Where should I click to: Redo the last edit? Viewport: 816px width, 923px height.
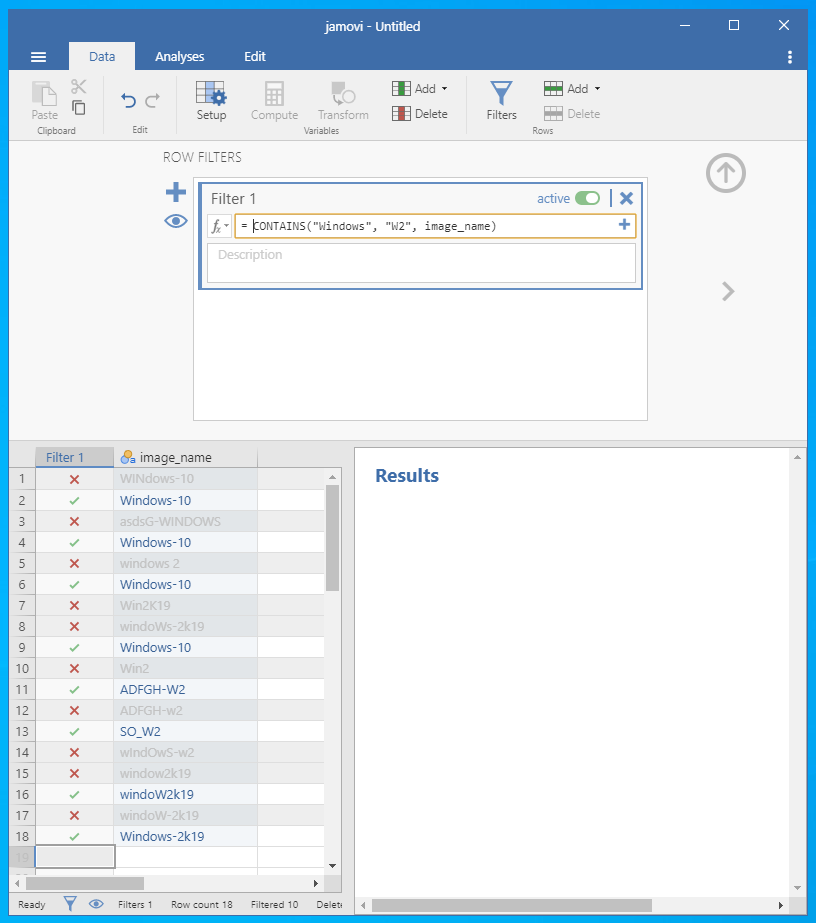click(x=152, y=101)
